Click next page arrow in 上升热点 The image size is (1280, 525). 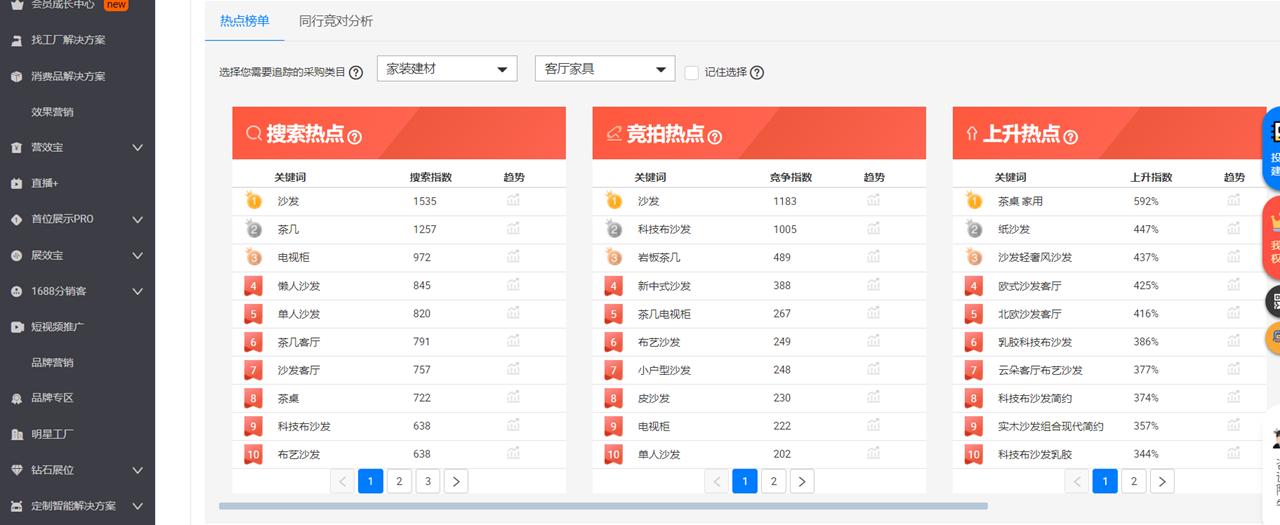coord(1162,481)
